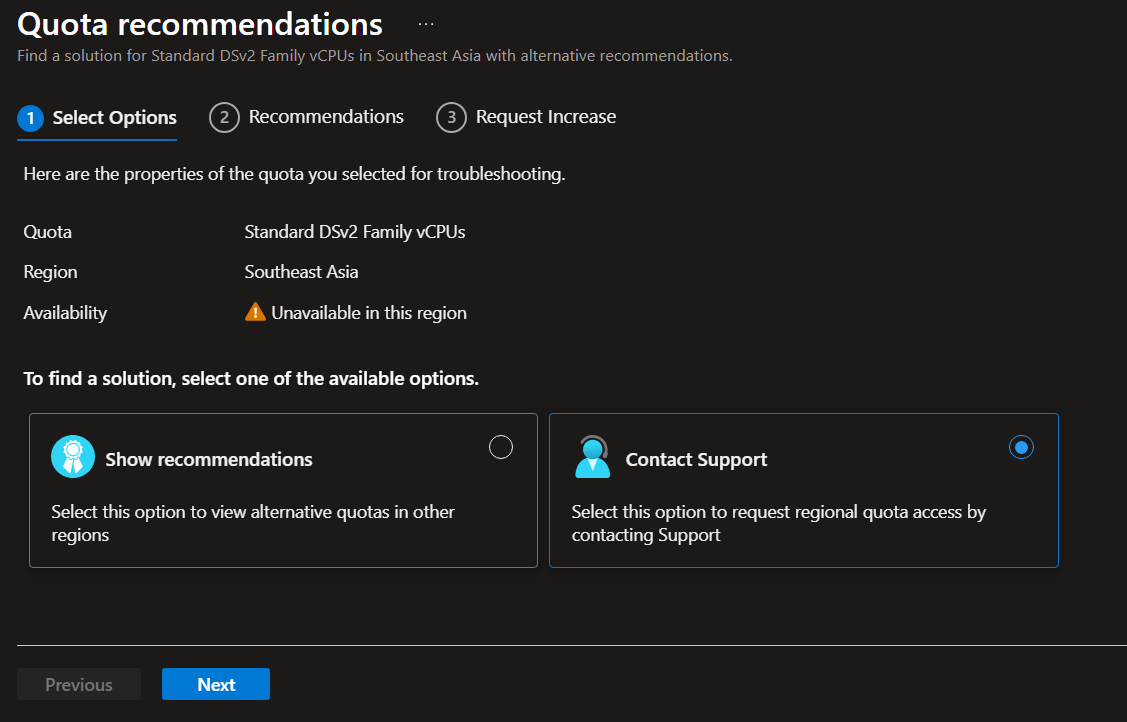Click the Show recommendations description text
The image size is (1127, 722).
(x=253, y=523)
